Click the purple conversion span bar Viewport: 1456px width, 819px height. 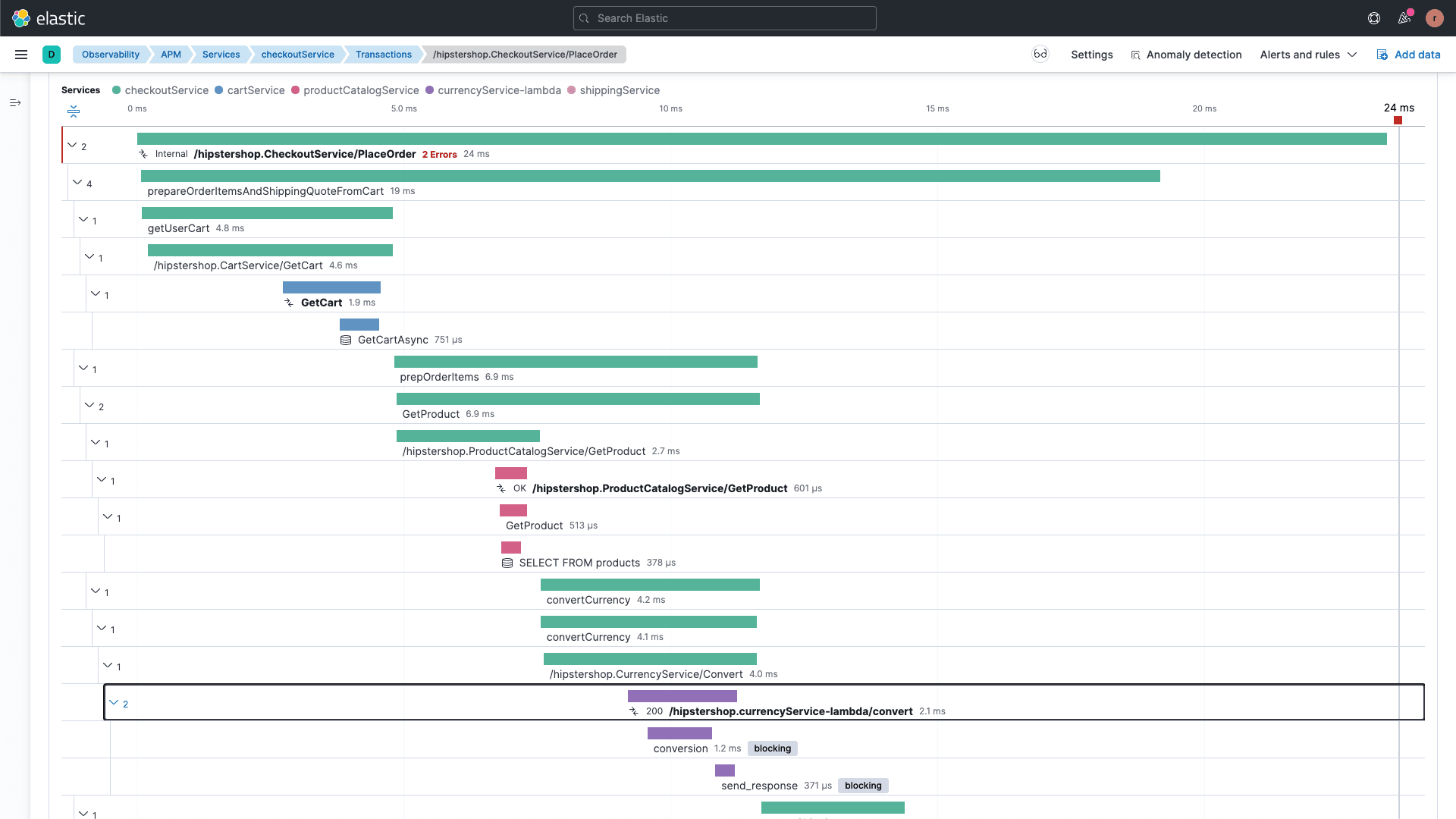(679, 733)
